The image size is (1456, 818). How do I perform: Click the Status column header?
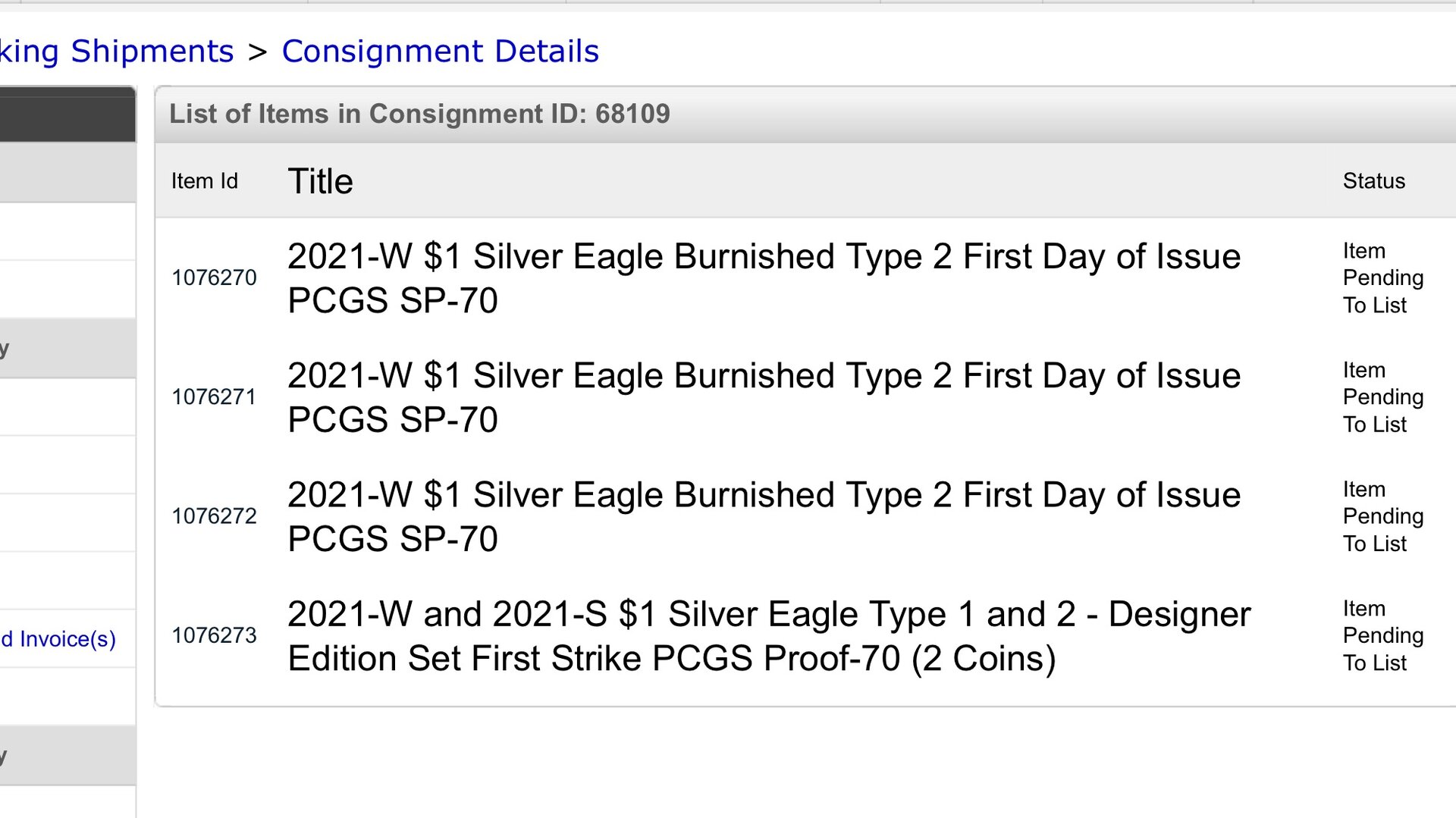pos(1373,181)
